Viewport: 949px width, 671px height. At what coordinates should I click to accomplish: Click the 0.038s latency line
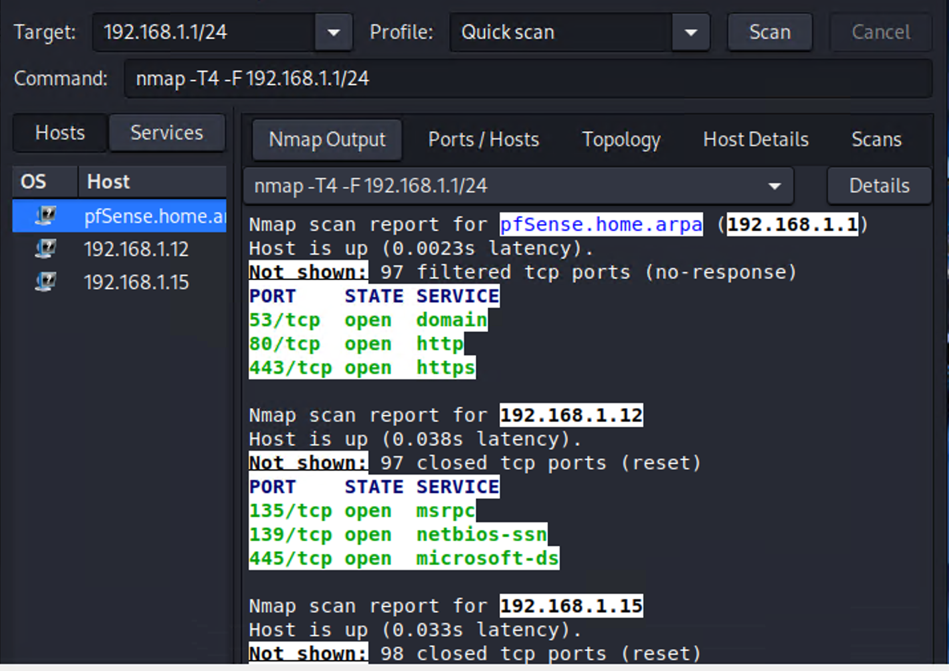coord(415,439)
